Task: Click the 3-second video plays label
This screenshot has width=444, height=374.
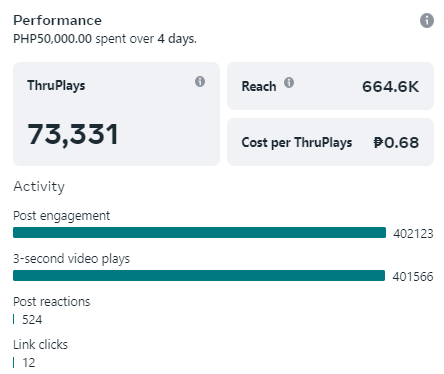Action: tap(71, 259)
